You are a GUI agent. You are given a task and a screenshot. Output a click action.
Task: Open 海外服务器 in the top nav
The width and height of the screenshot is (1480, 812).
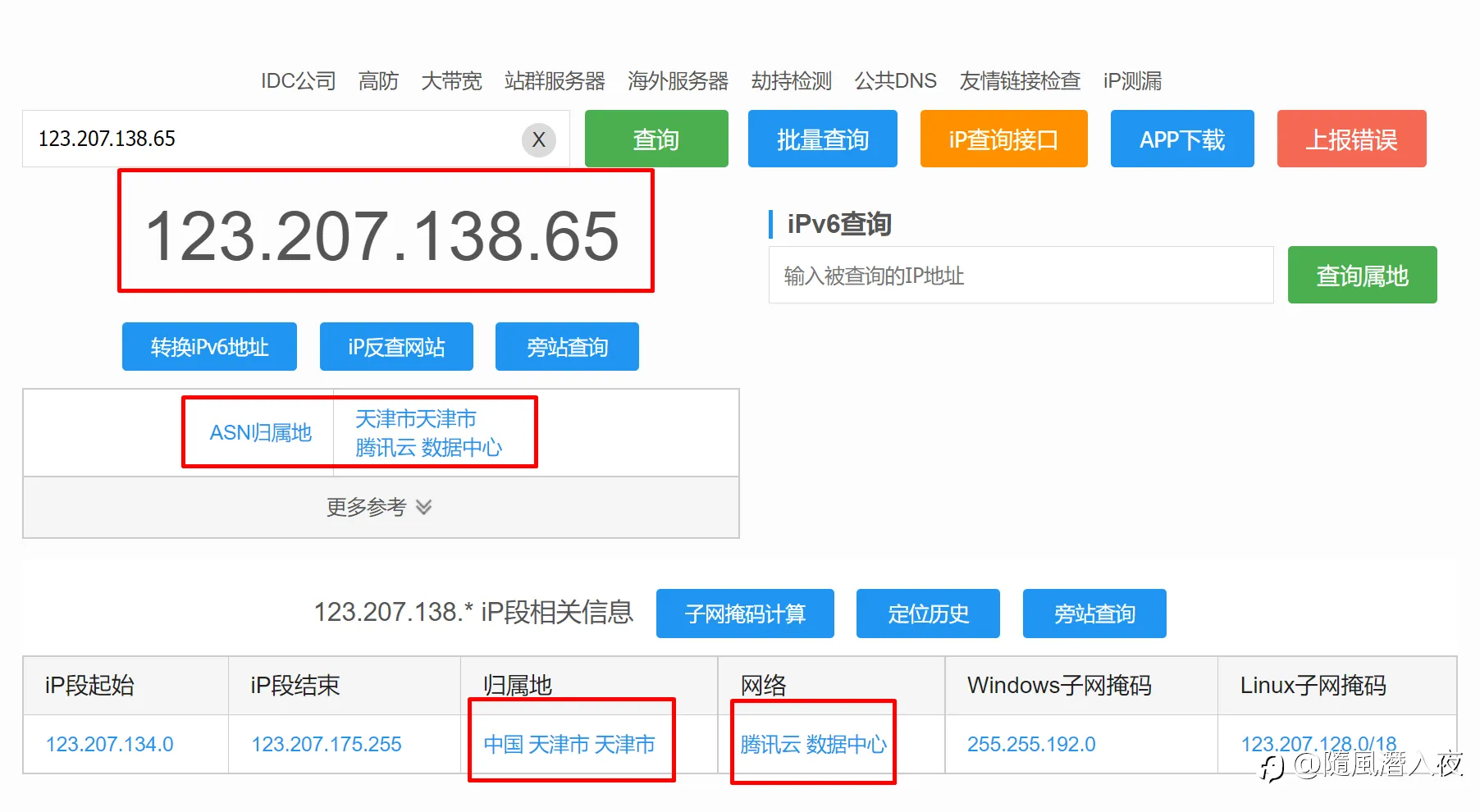tap(678, 80)
